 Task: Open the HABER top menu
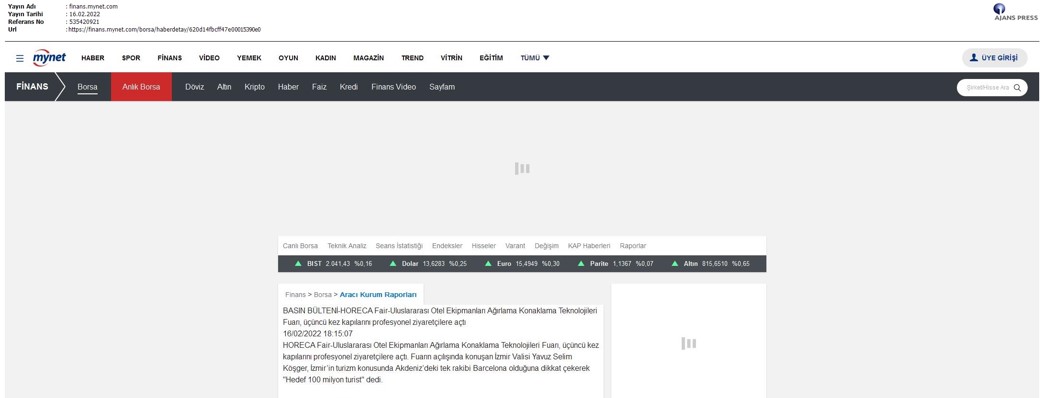93,58
